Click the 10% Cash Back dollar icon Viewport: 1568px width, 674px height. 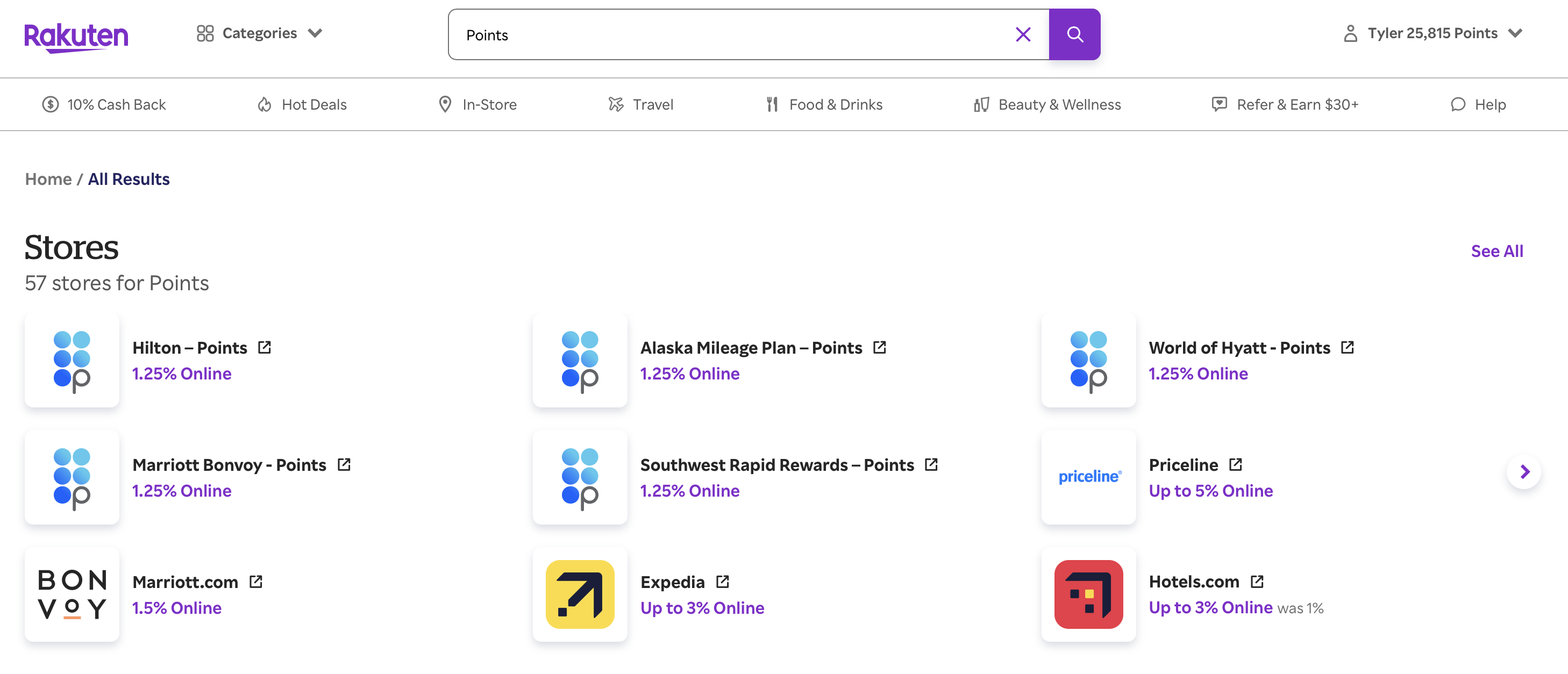click(51, 105)
